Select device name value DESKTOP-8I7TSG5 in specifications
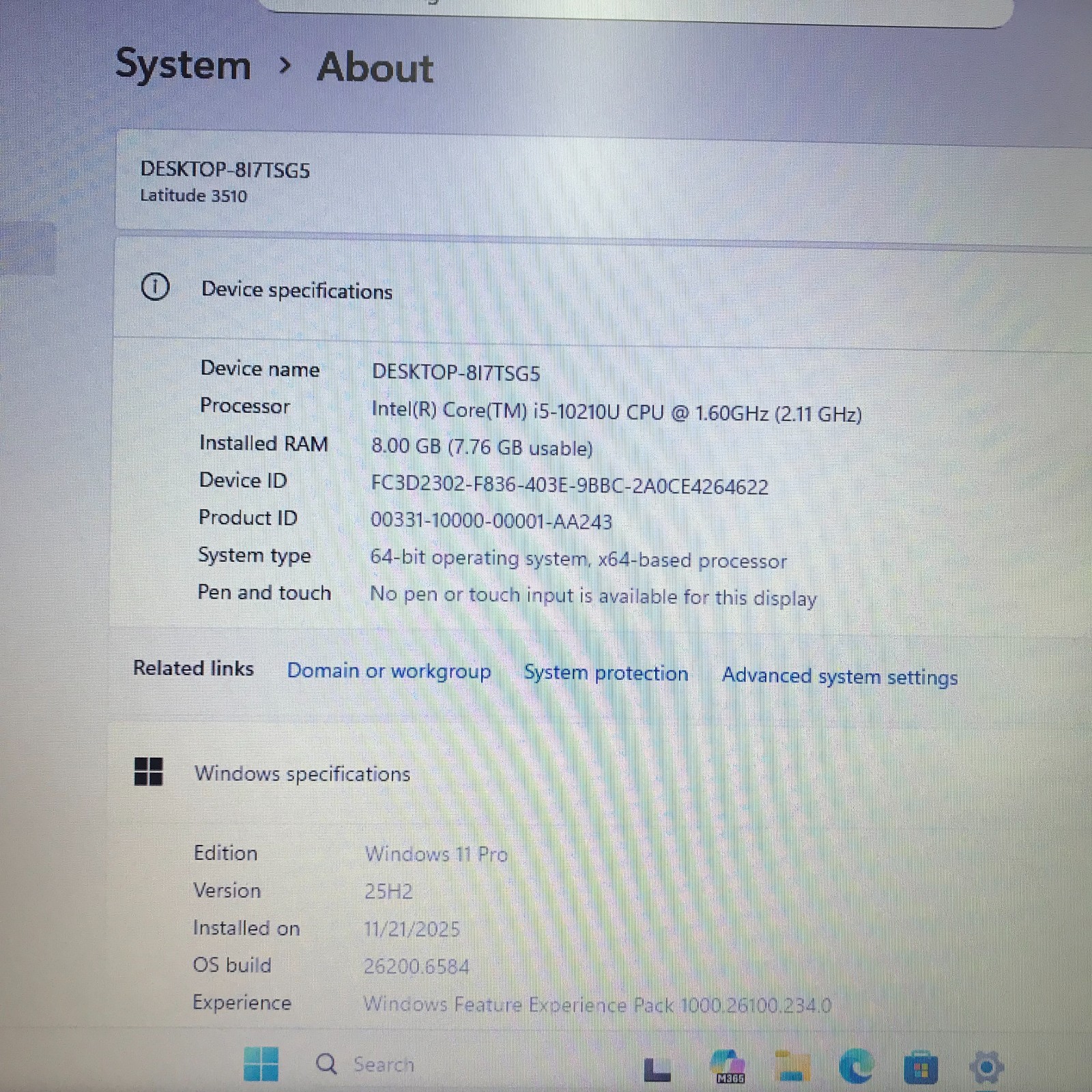This screenshot has width=1092, height=1092. click(x=456, y=373)
